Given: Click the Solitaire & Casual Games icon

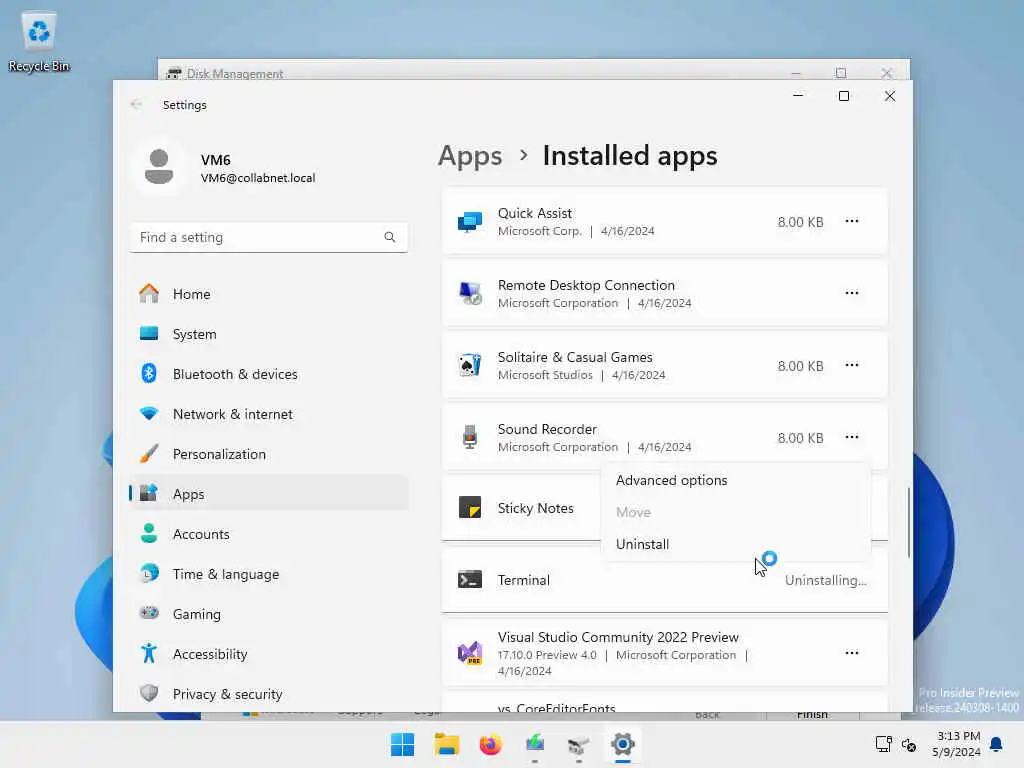Looking at the screenshot, I should (470, 365).
